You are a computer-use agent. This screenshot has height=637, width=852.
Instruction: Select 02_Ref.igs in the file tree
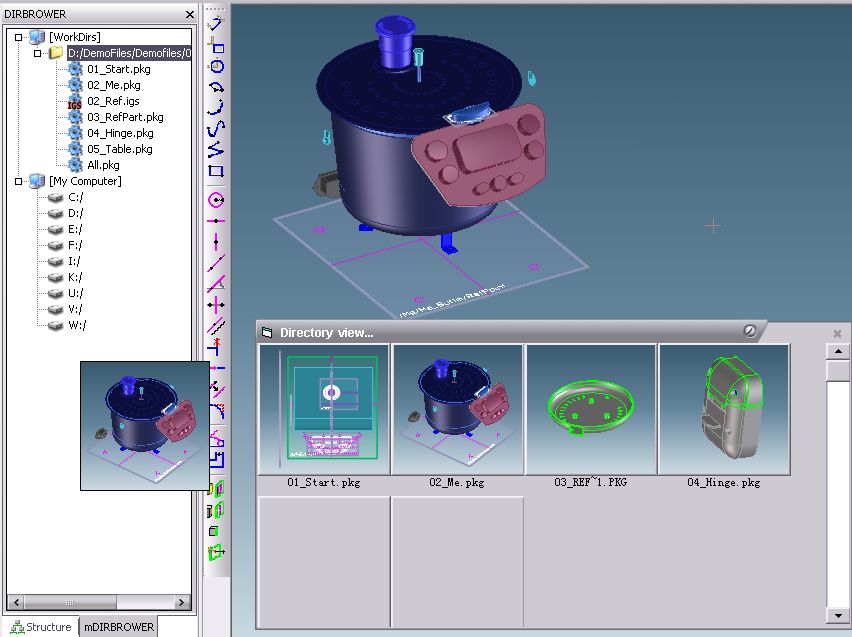113,101
